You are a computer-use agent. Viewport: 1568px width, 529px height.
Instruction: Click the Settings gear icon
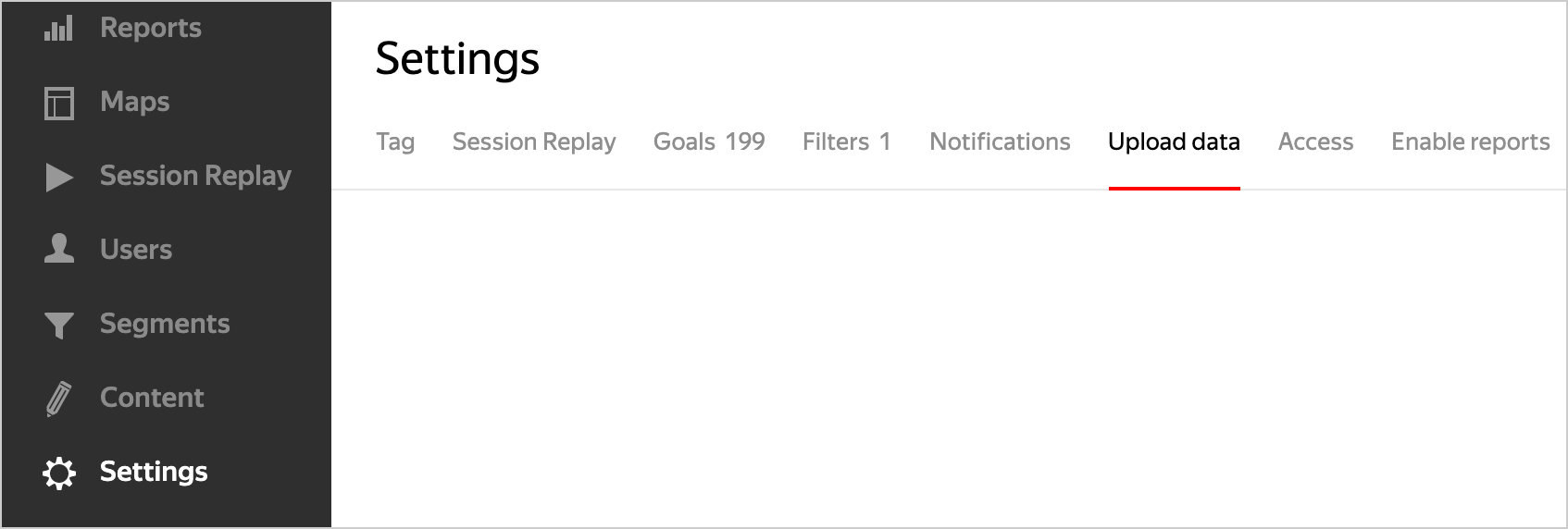tap(59, 473)
